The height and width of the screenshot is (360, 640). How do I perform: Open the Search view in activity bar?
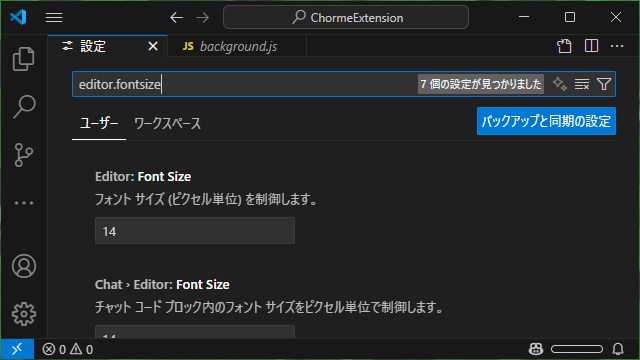(x=24, y=107)
